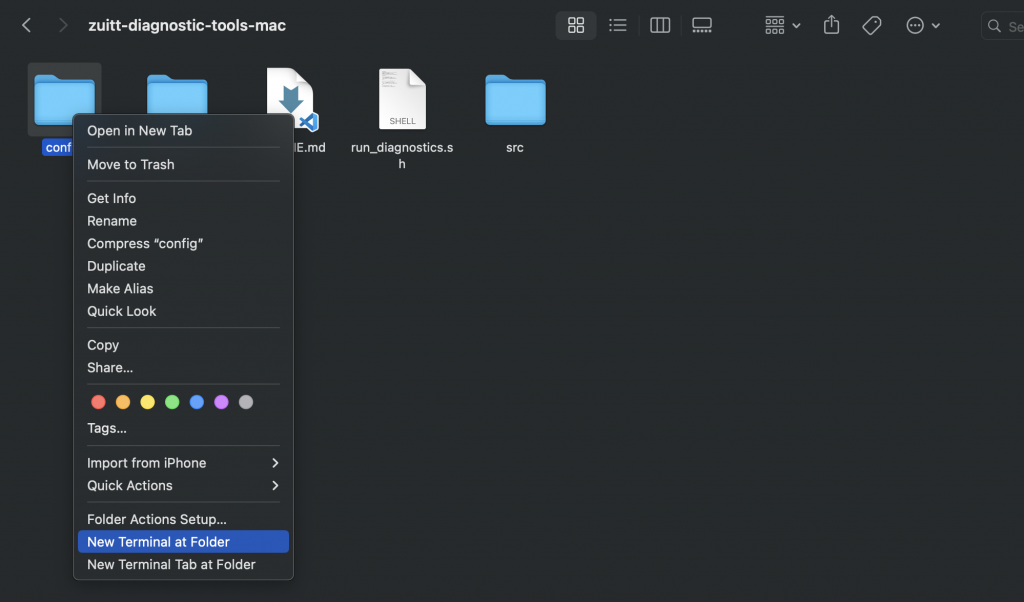Expand the Import from iPhone submenu
1024x602 pixels.
183,463
